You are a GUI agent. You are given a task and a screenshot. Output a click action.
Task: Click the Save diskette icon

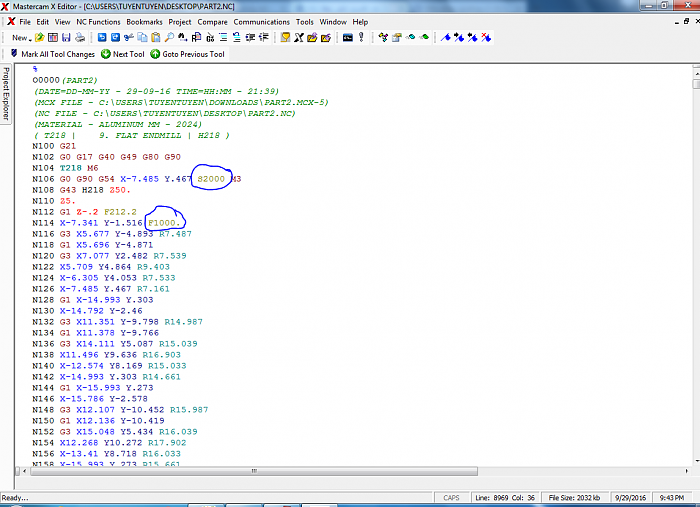point(66,37)
